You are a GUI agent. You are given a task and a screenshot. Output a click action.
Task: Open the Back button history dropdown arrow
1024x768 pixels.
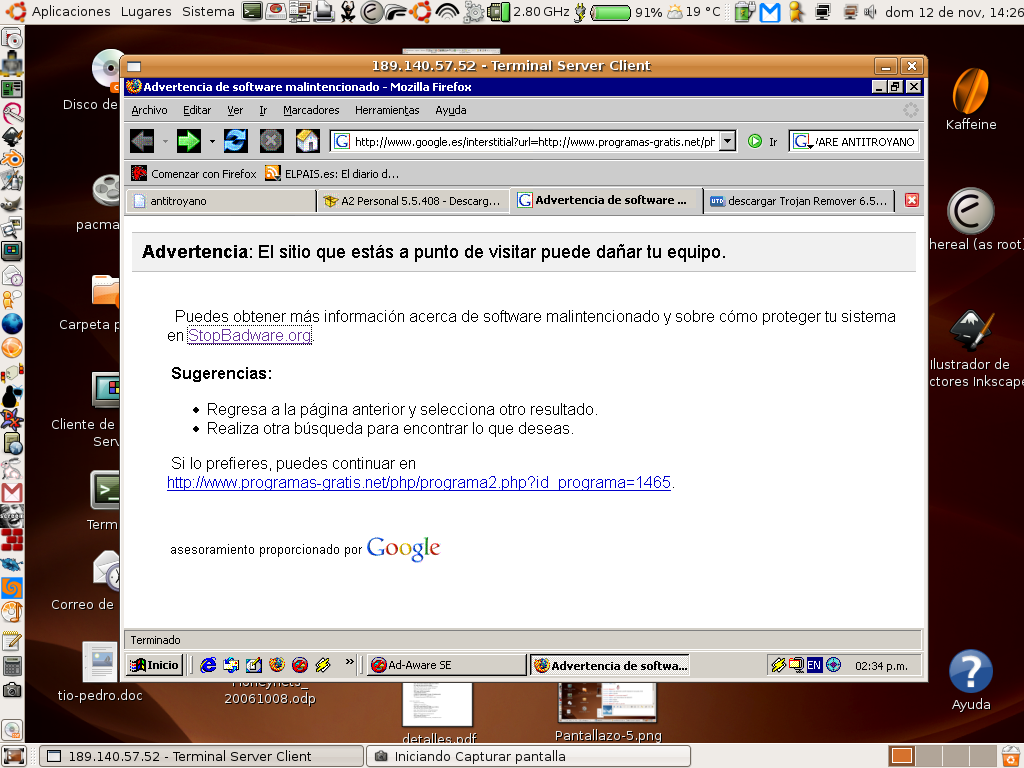point(165,141)
